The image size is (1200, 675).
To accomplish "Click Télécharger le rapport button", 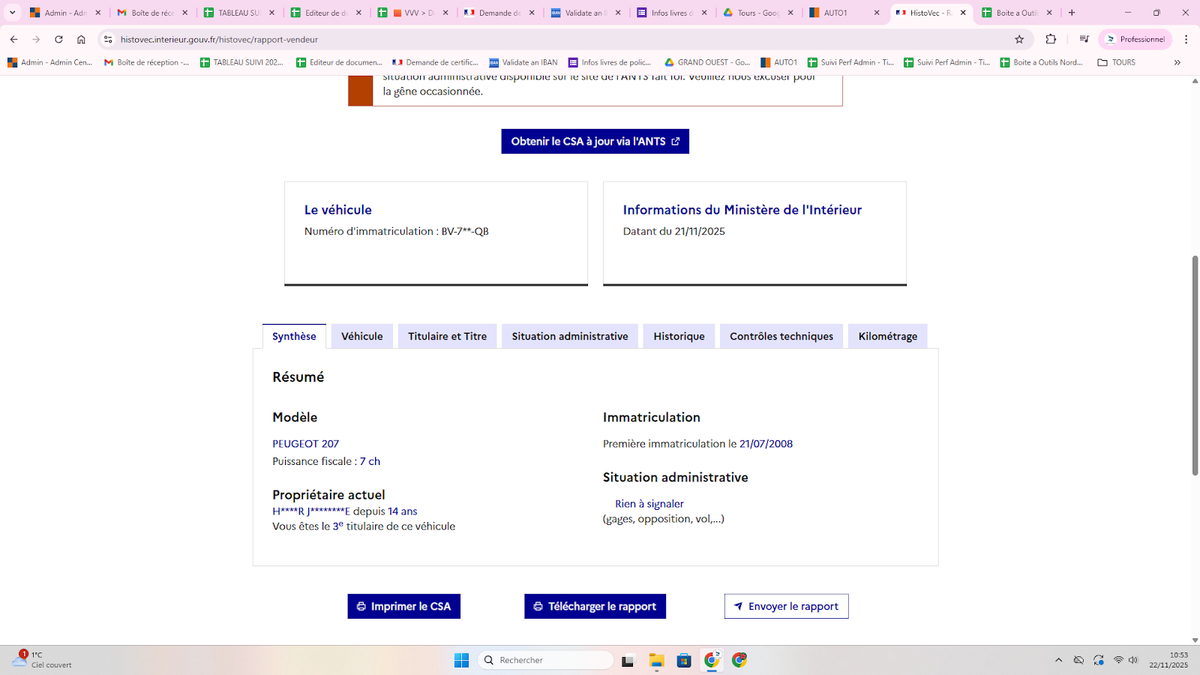I will [x=595, y=606].
